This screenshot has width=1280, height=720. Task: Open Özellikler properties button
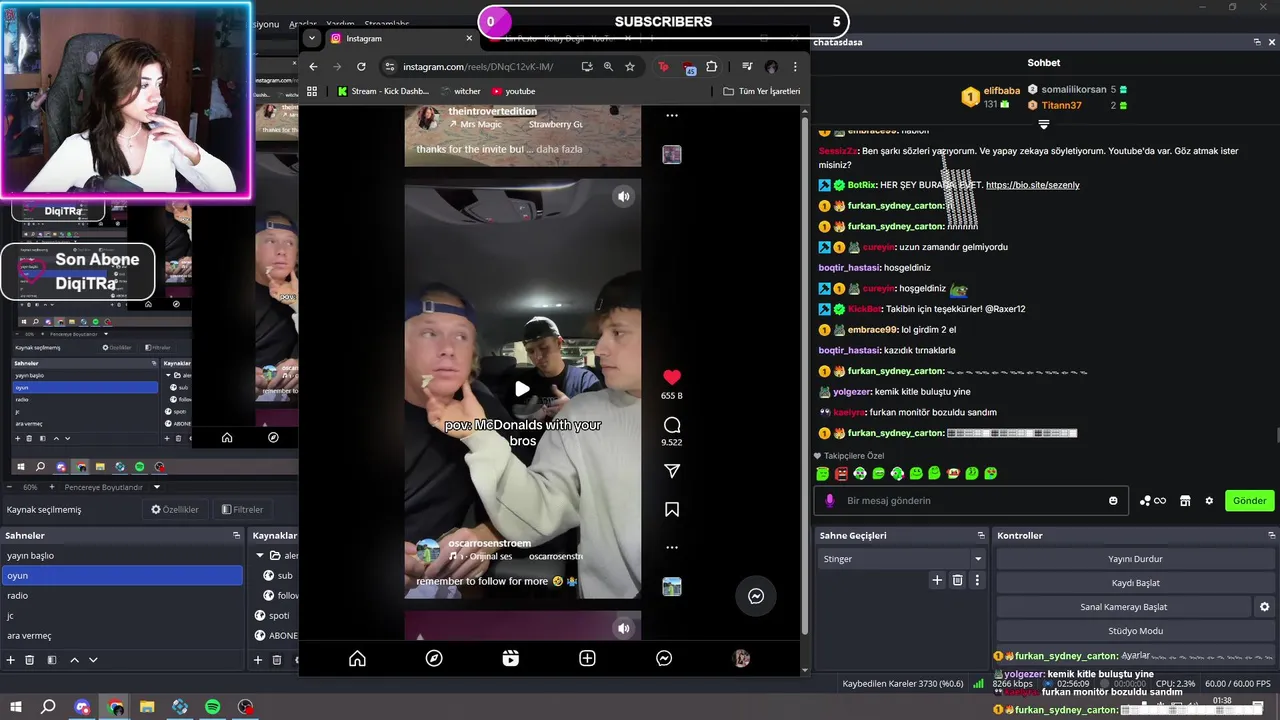[175, 509]
